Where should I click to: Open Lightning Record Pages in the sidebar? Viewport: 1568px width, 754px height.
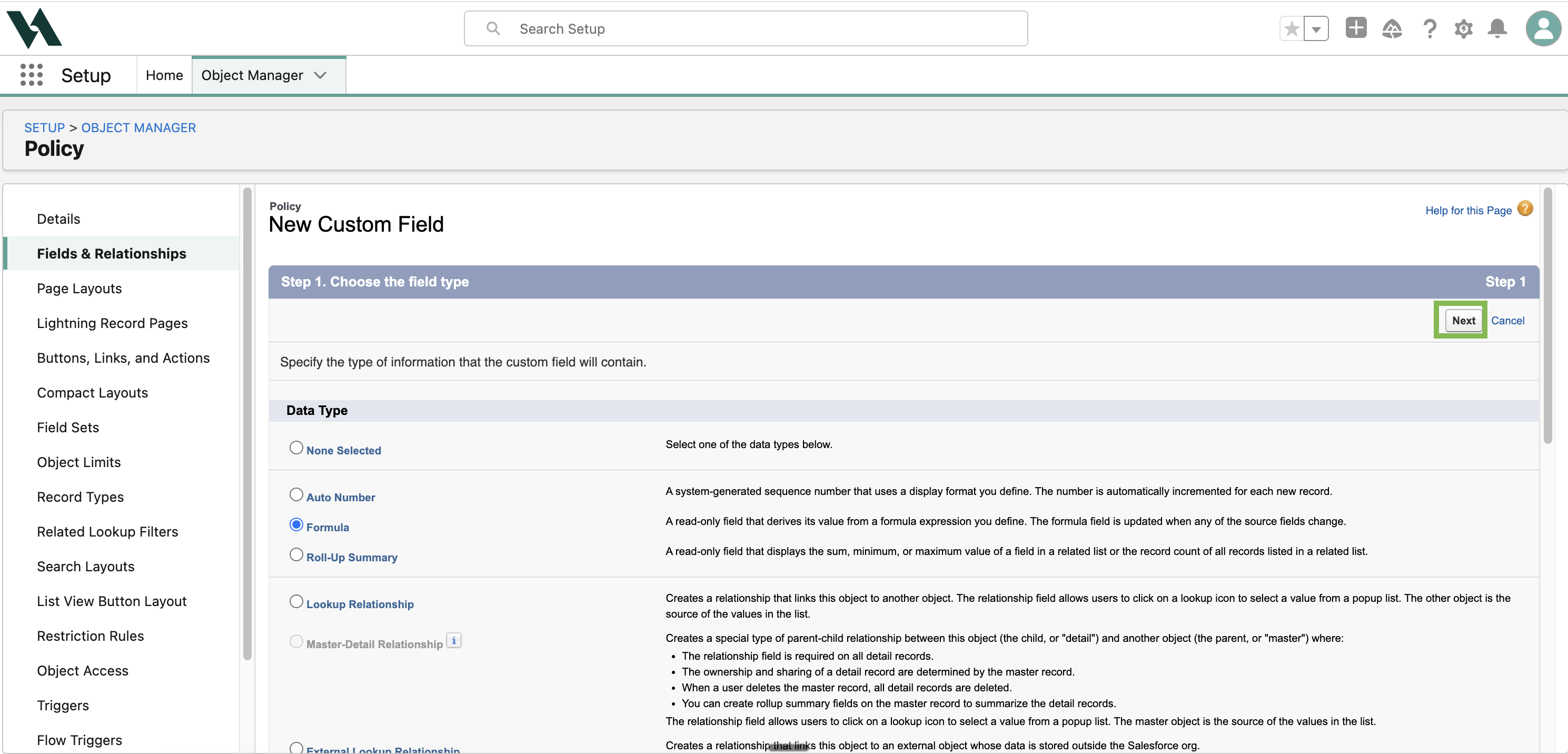pyautogui.click(x=112, y=323)
